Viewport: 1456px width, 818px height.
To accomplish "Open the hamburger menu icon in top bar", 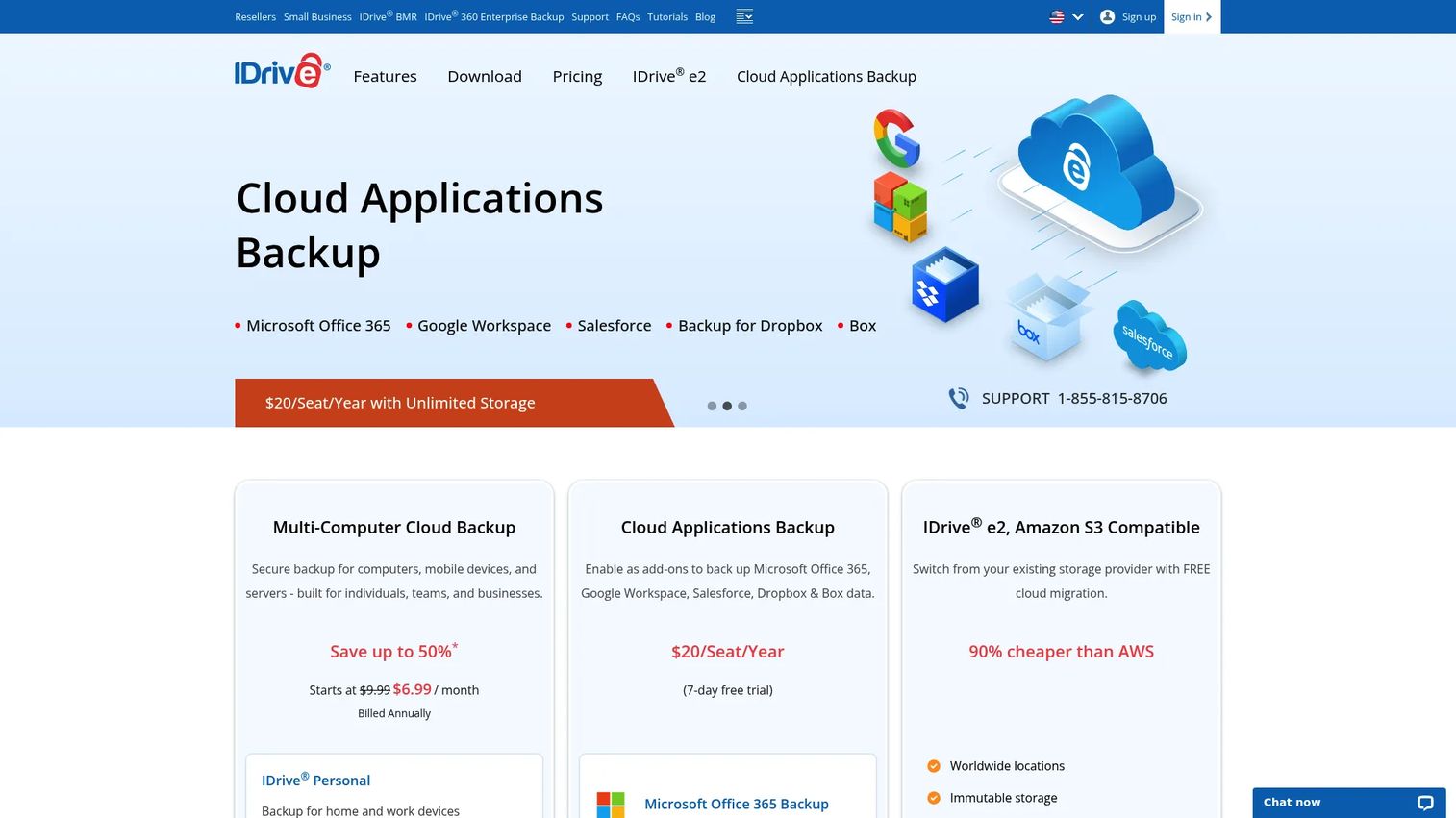I will (744, 16).
